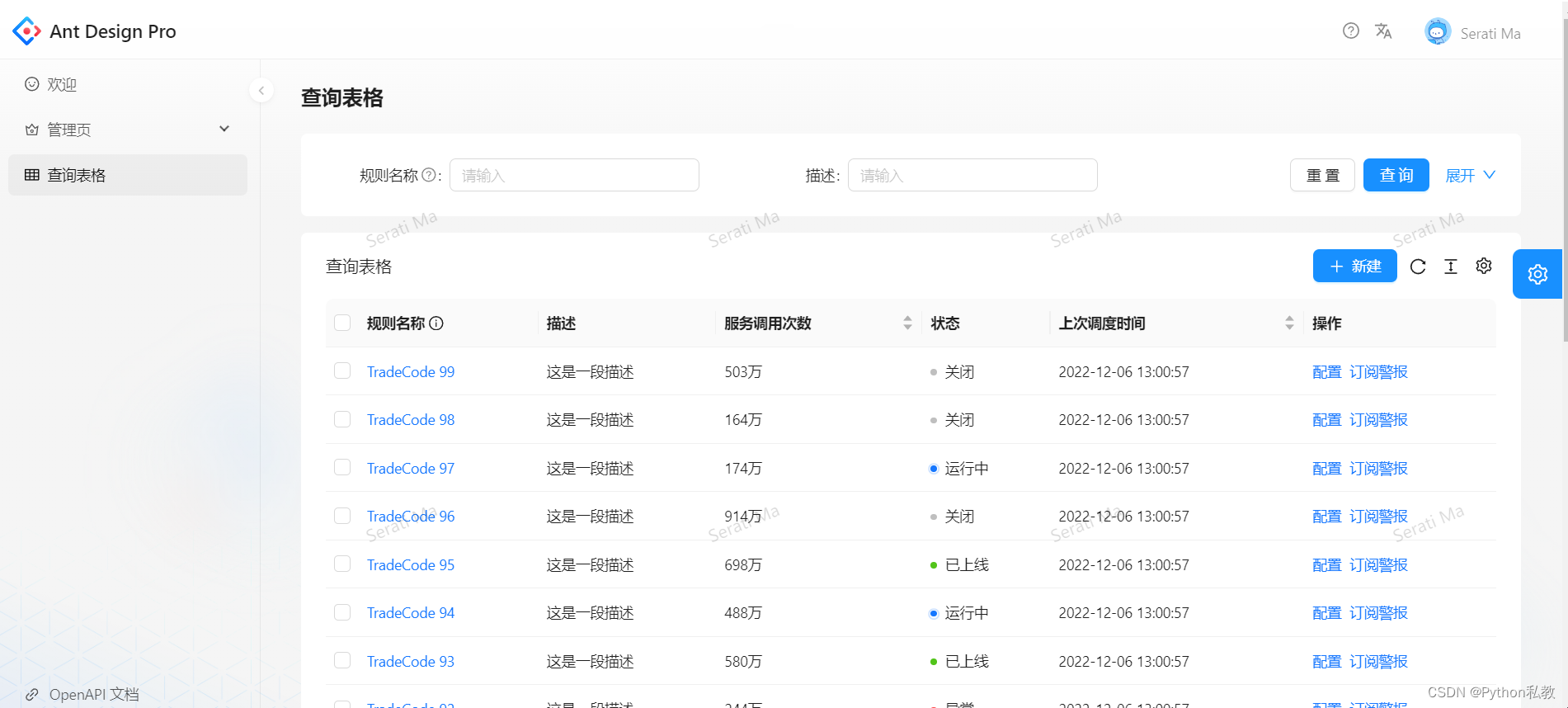The image size is (1568, 708).
Task: Open the TradeCode 94 link
Action: (x=411, y=613)
